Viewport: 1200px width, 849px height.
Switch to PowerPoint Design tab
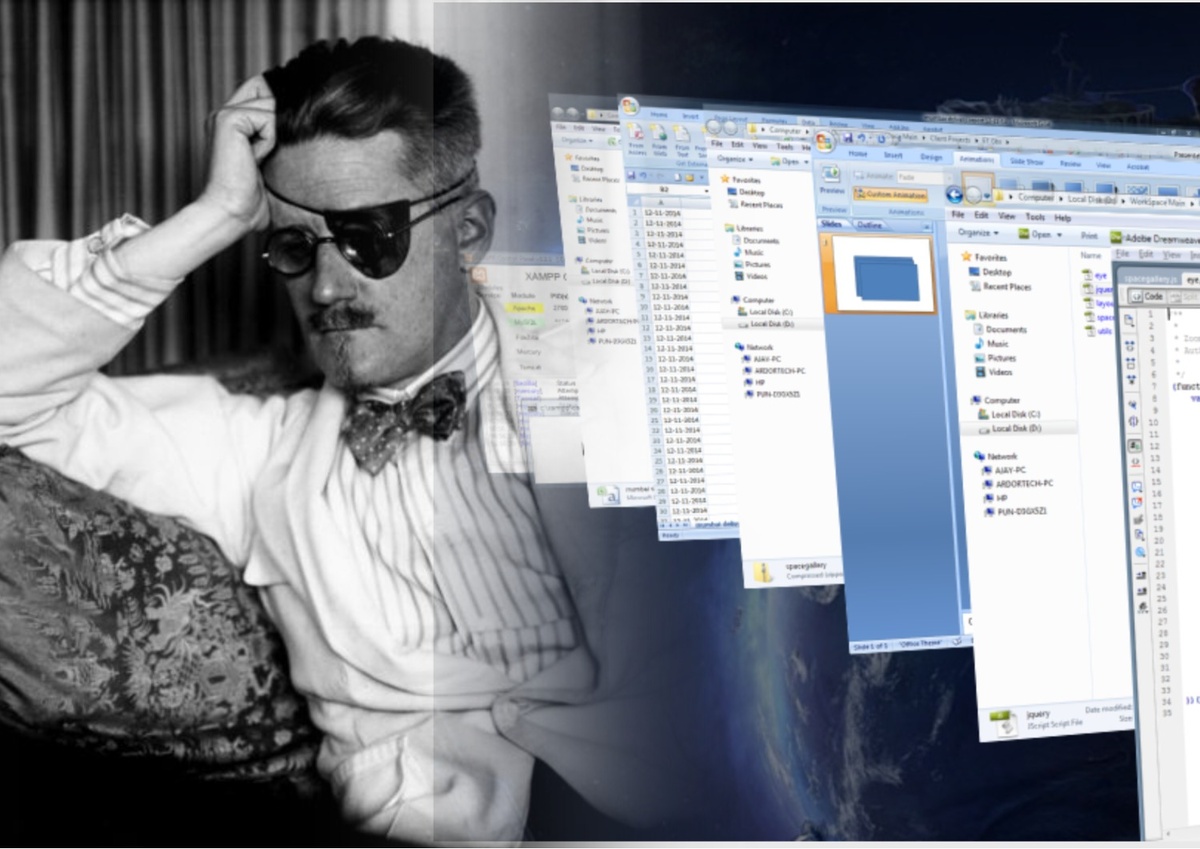click(x=931, y=156)
